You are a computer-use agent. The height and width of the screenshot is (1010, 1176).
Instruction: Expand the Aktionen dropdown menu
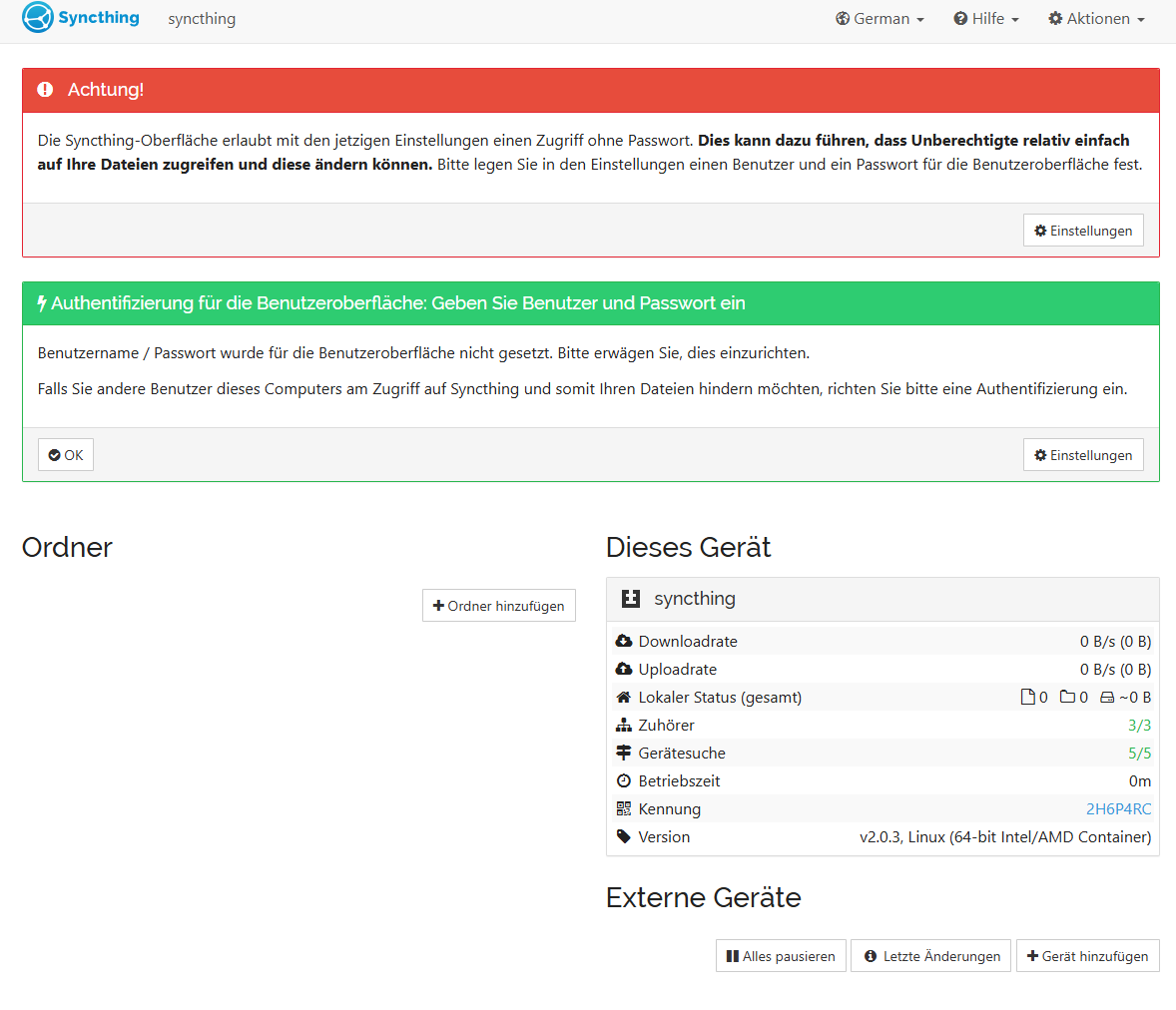click(x=1096, y=19)
